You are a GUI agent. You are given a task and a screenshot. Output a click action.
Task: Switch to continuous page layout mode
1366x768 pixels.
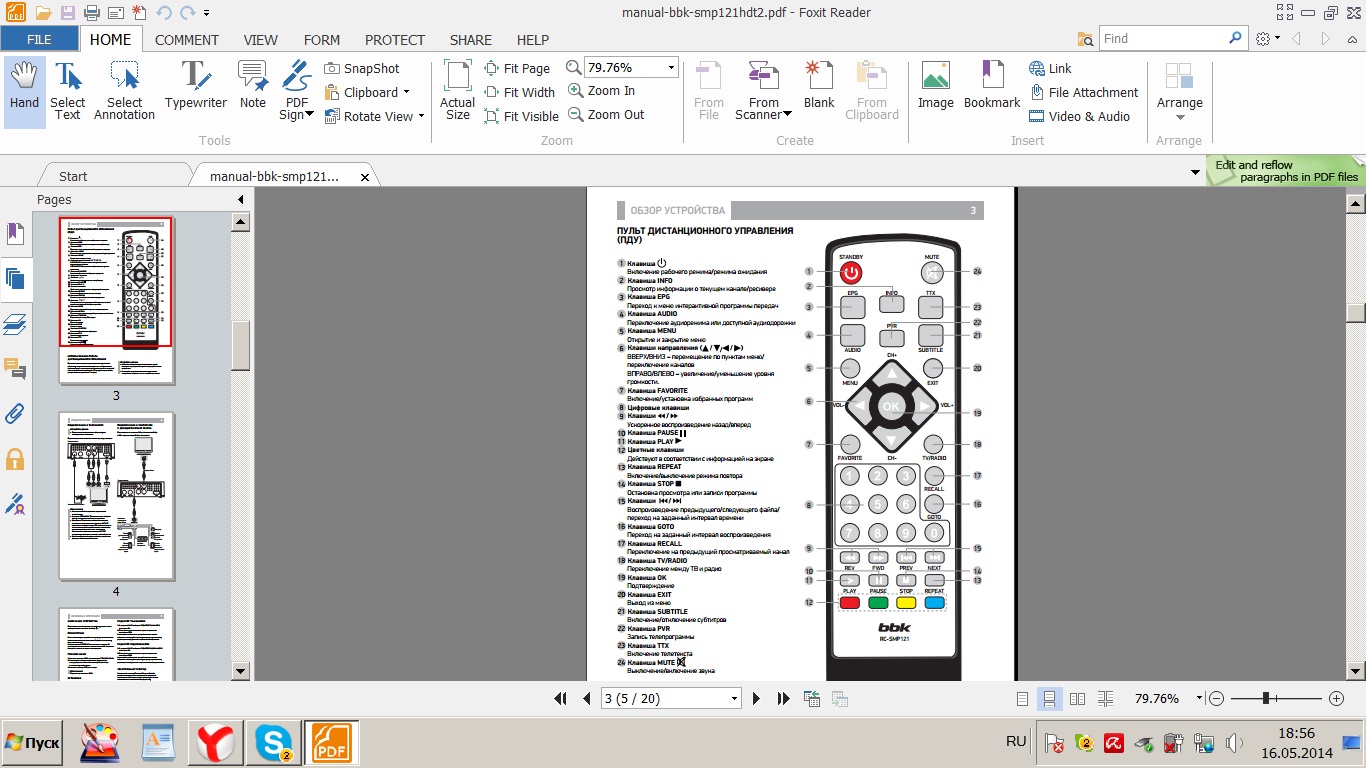(1049, 699)
